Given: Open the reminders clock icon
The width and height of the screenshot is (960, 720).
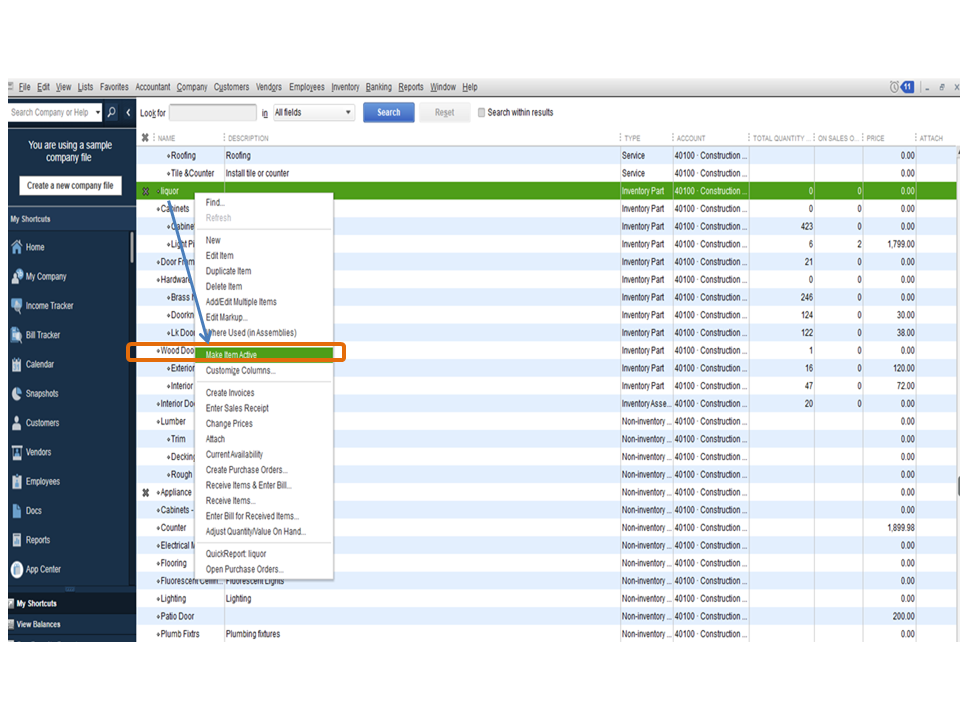Looking at the screenshot, I should click(894, 87).
